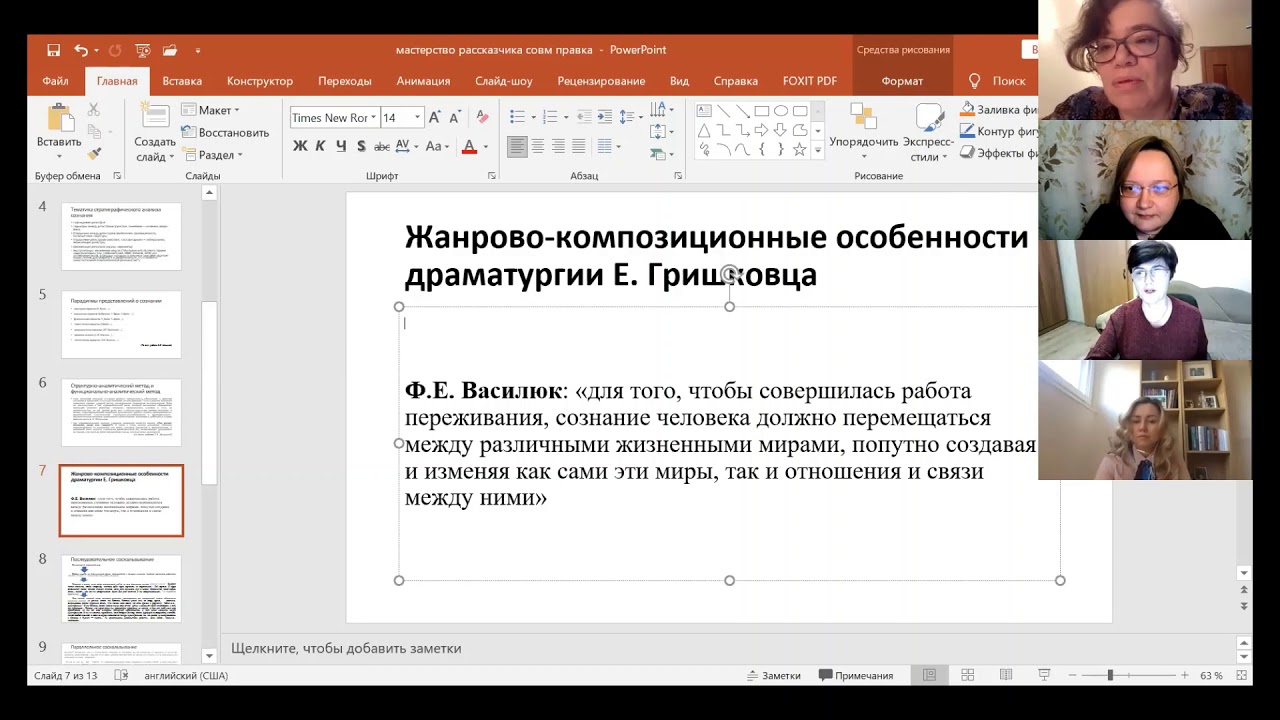Viewport: 1280px width, 720px height.
Task: Toggle bold Ж formatting
Action: point(300,146)
